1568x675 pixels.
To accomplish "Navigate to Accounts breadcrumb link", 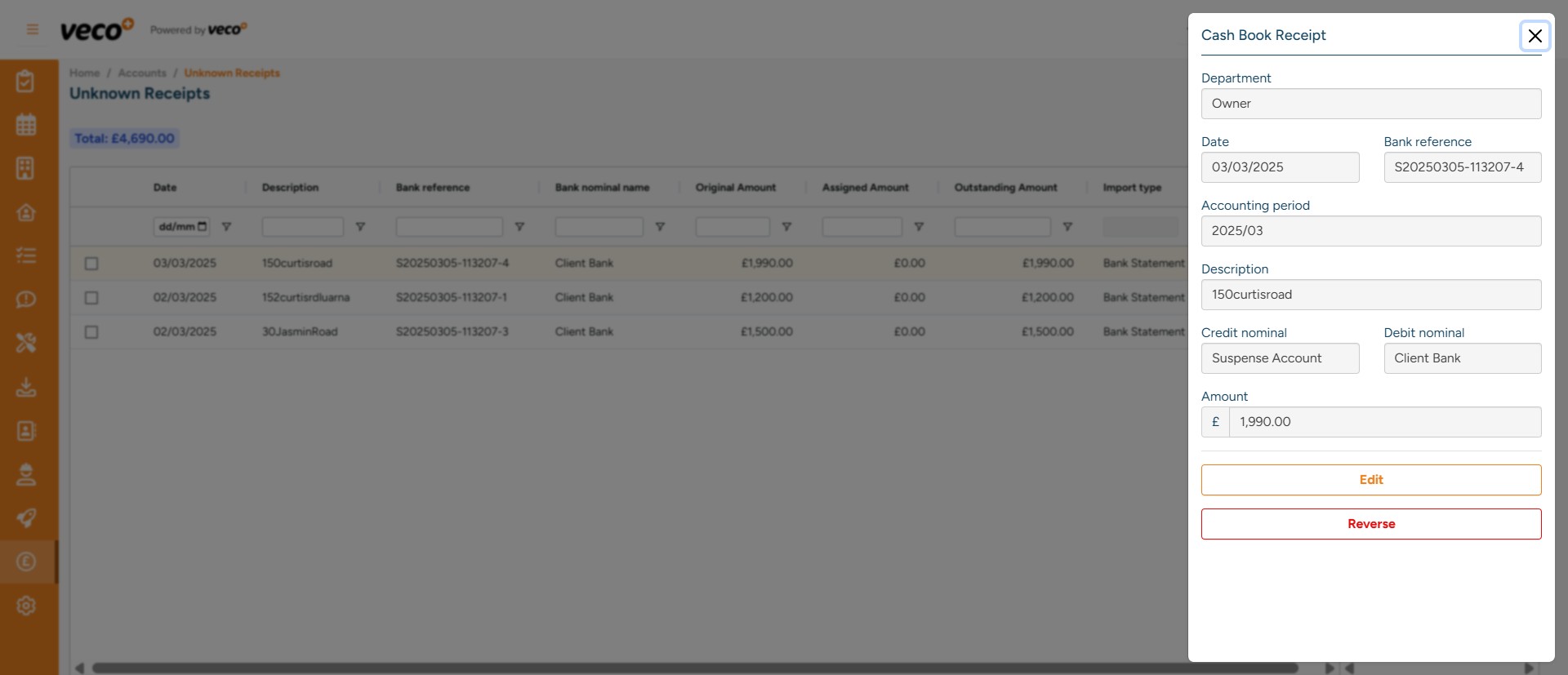I will point(142,73).
